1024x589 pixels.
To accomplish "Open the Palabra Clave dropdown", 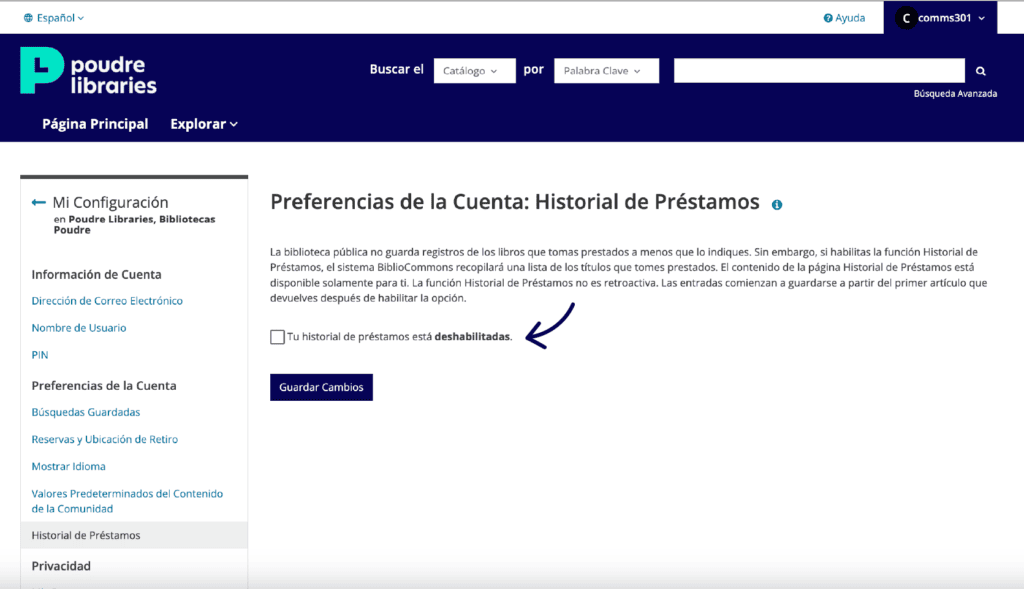I will [606, 71].
